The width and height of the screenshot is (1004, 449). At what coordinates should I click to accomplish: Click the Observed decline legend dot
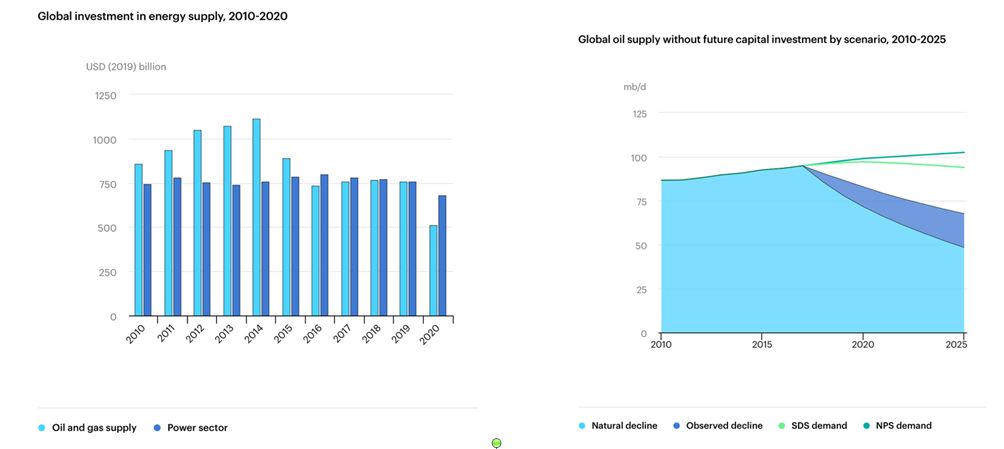tap(675, 426)
